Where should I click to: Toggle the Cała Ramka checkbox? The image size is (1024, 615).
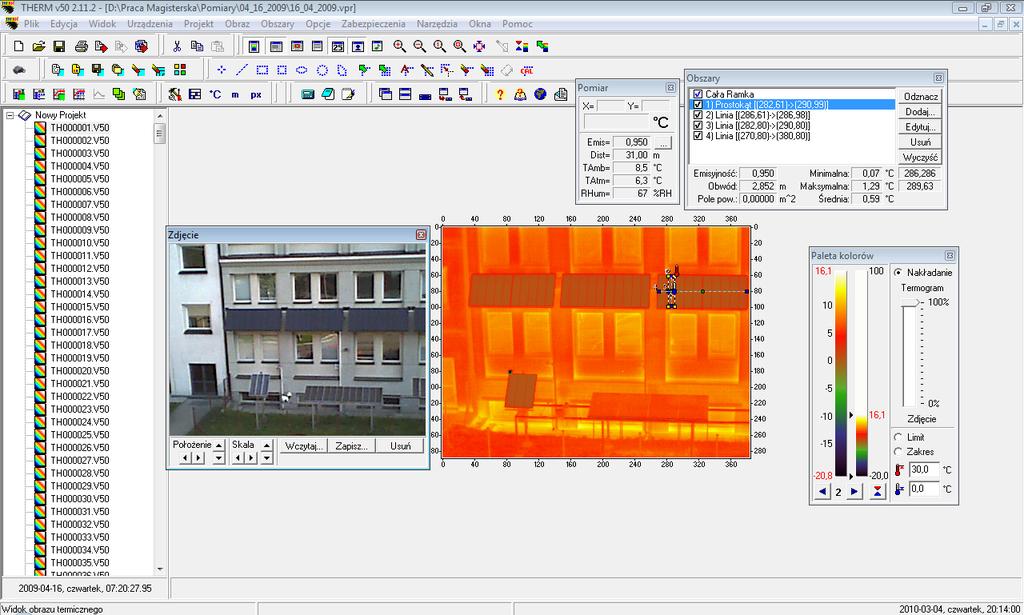click(697, 94)
